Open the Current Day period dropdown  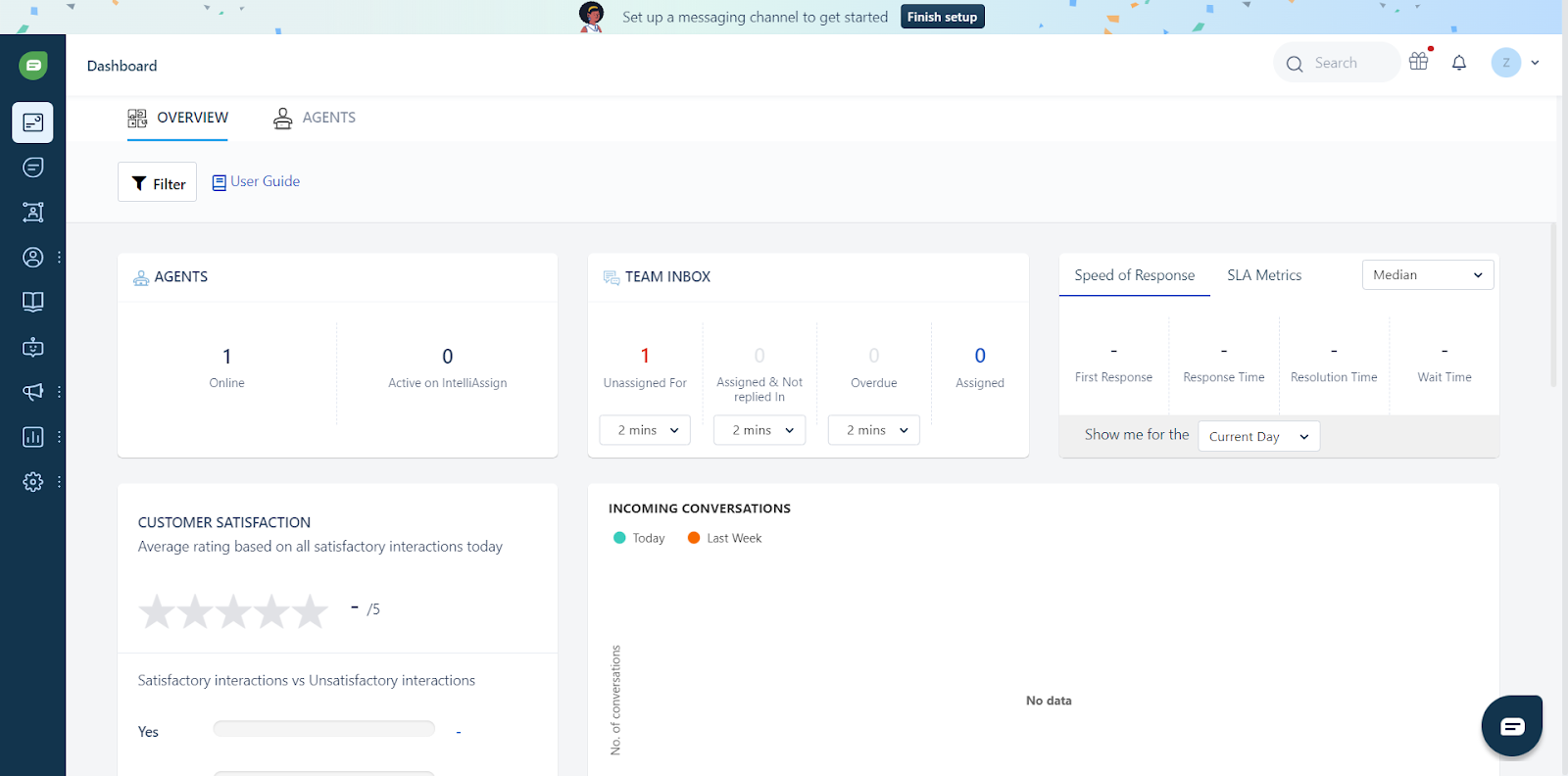click(x=1258, y=436)
